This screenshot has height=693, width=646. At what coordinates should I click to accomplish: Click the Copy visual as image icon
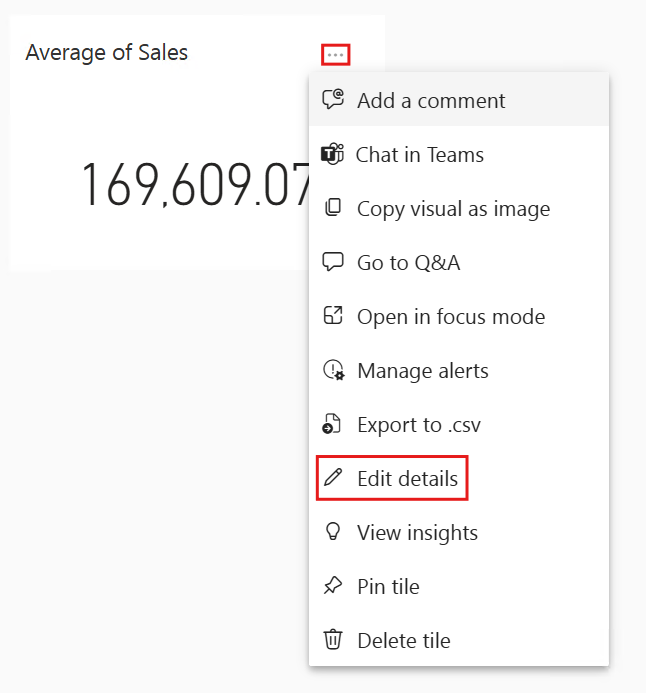pyautogui.click(x=333, y=208)
